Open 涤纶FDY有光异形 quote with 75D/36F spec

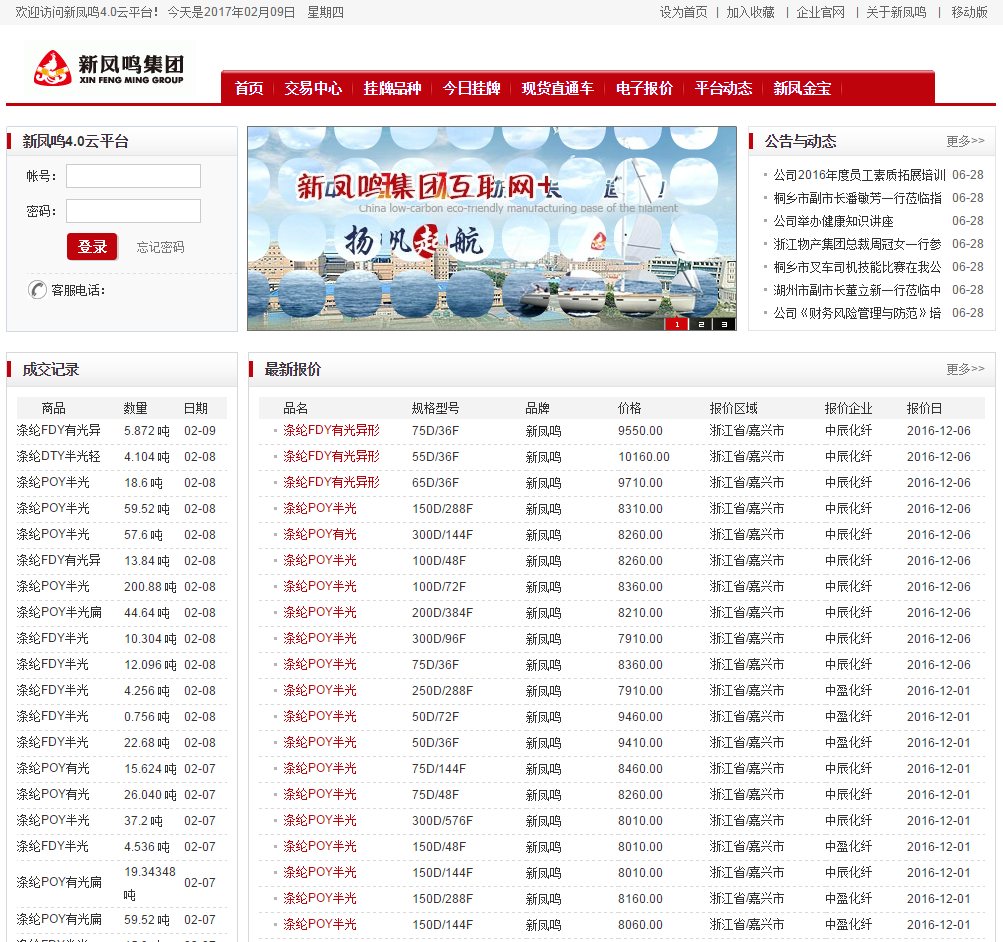(331, 430)
